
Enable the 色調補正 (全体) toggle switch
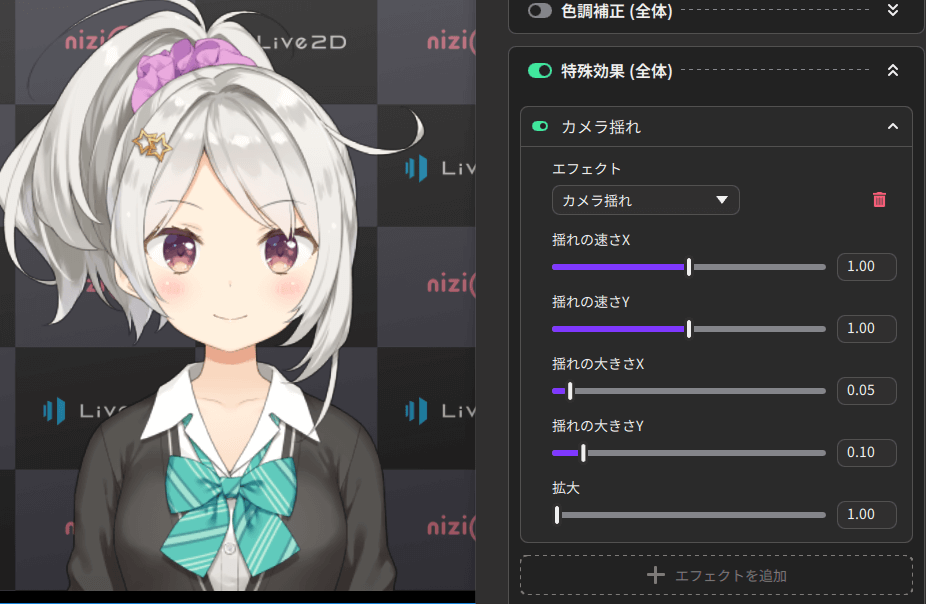[x=540, y=10]
